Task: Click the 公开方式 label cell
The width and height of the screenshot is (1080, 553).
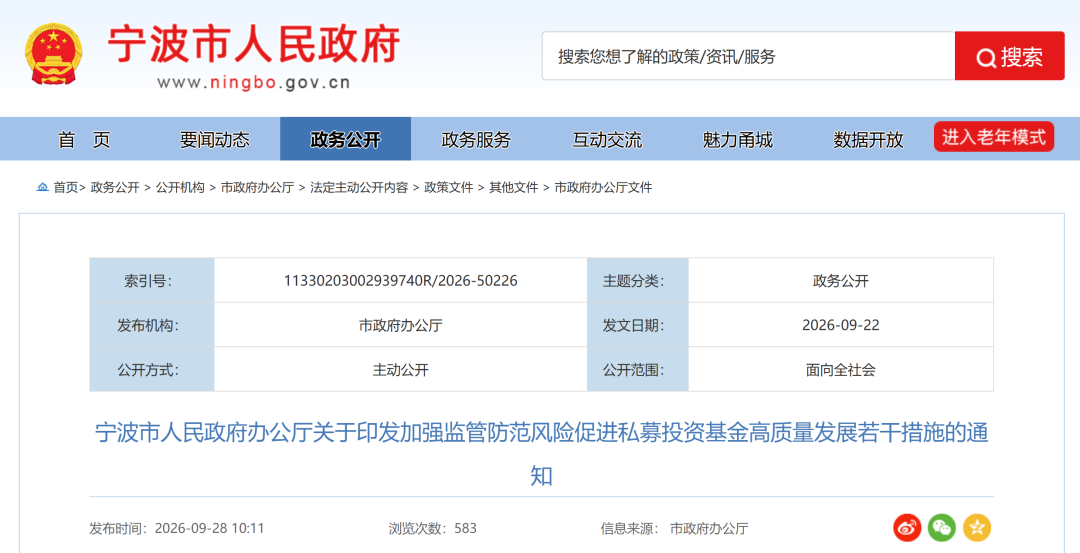Action: point(152,370)
